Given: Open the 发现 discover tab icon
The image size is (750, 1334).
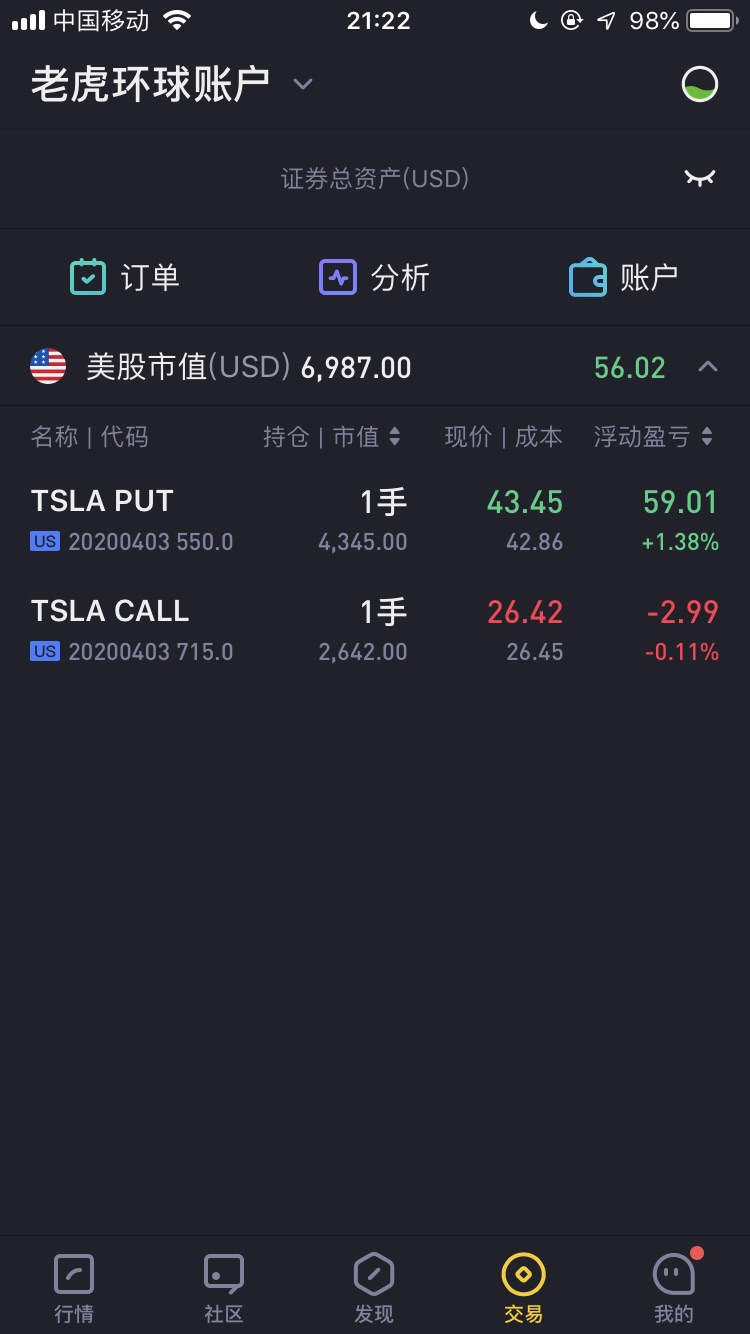Looking at the screenshot, I should [374, 1275].
